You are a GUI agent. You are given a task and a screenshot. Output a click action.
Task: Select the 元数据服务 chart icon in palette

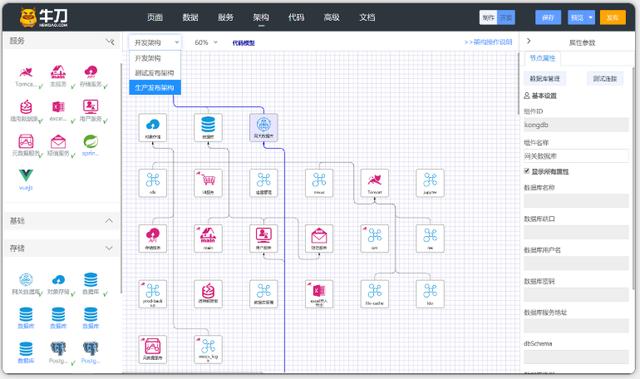click(26, 141)
